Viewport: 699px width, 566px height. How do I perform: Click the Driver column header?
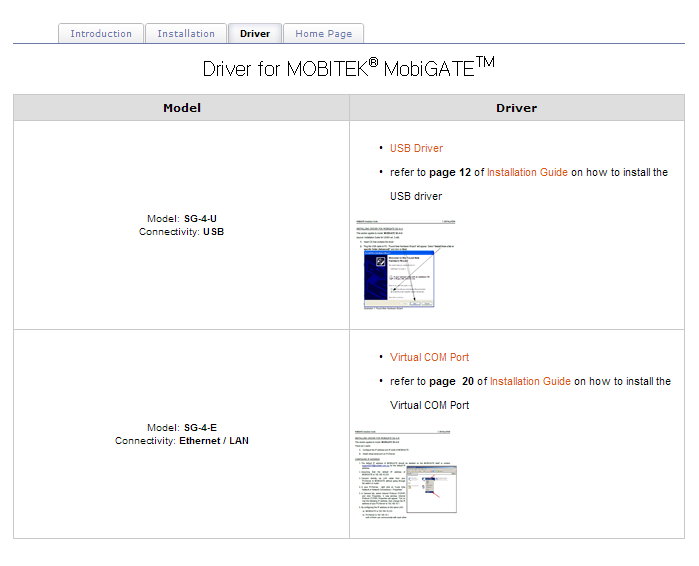tap(516, 108)
